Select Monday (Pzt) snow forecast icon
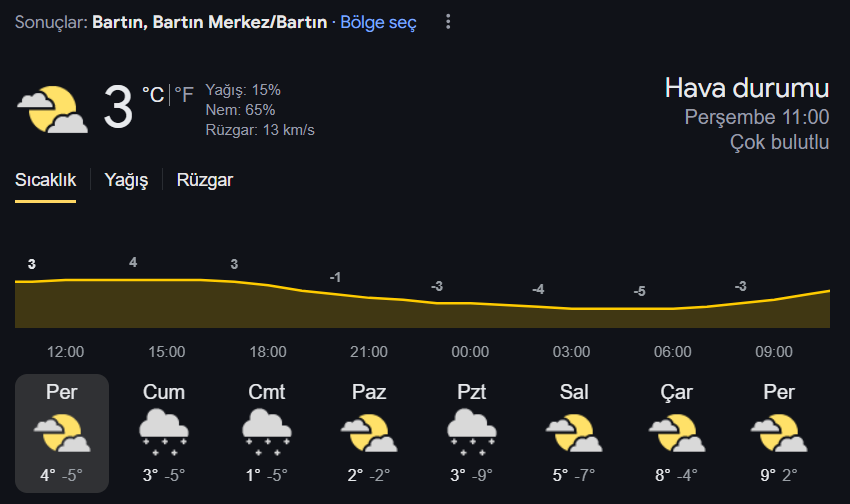 pyautogui.click(x=472, y=432)
